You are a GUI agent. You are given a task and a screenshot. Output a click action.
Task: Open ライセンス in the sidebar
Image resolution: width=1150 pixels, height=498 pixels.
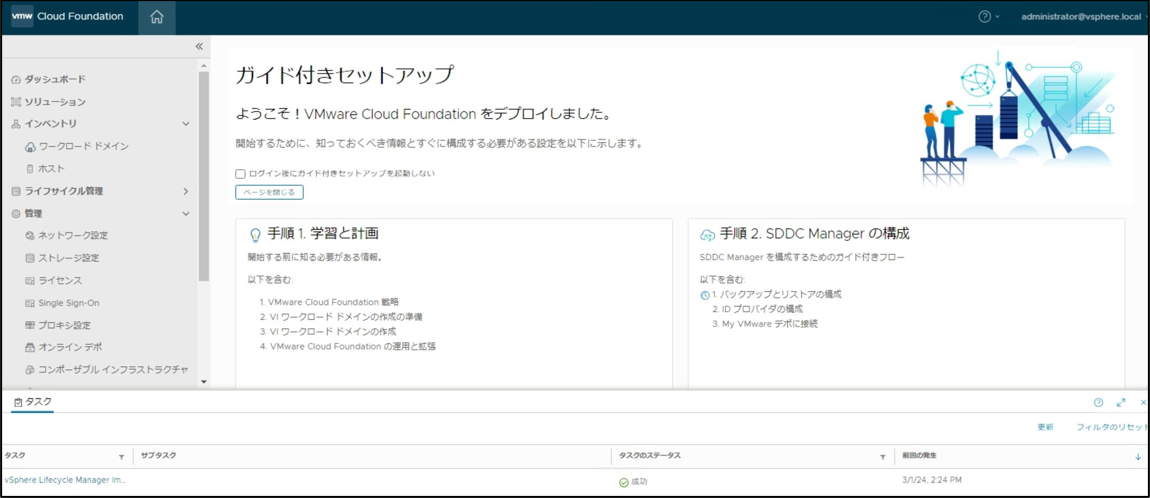coord(59,280)
